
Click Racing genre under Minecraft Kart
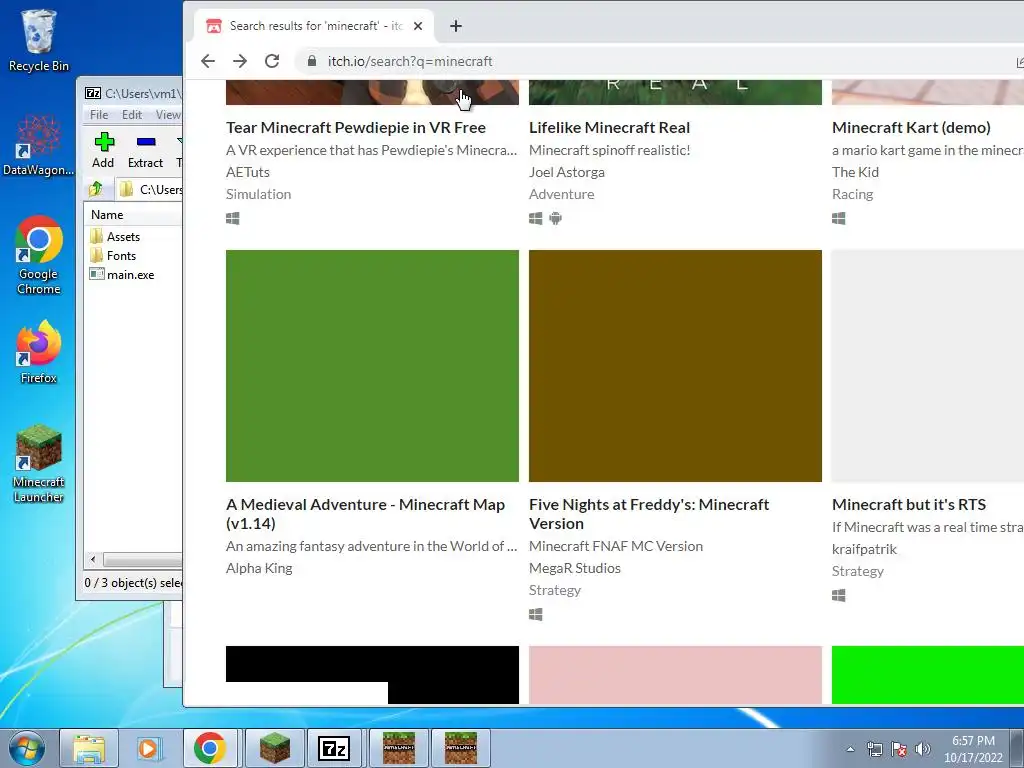[x=852, y=194]
